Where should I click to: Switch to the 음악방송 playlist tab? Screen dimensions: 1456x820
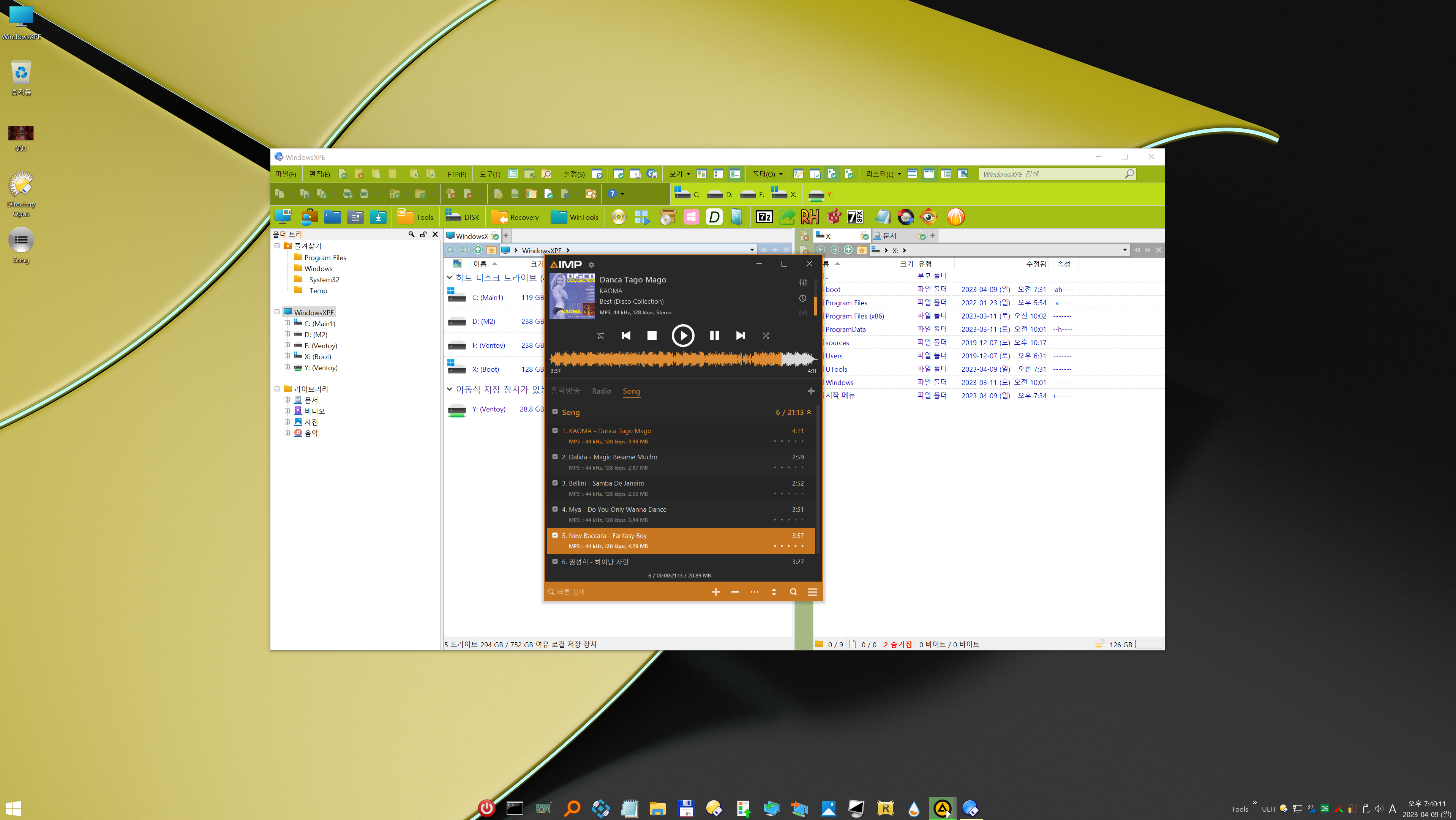565,391
